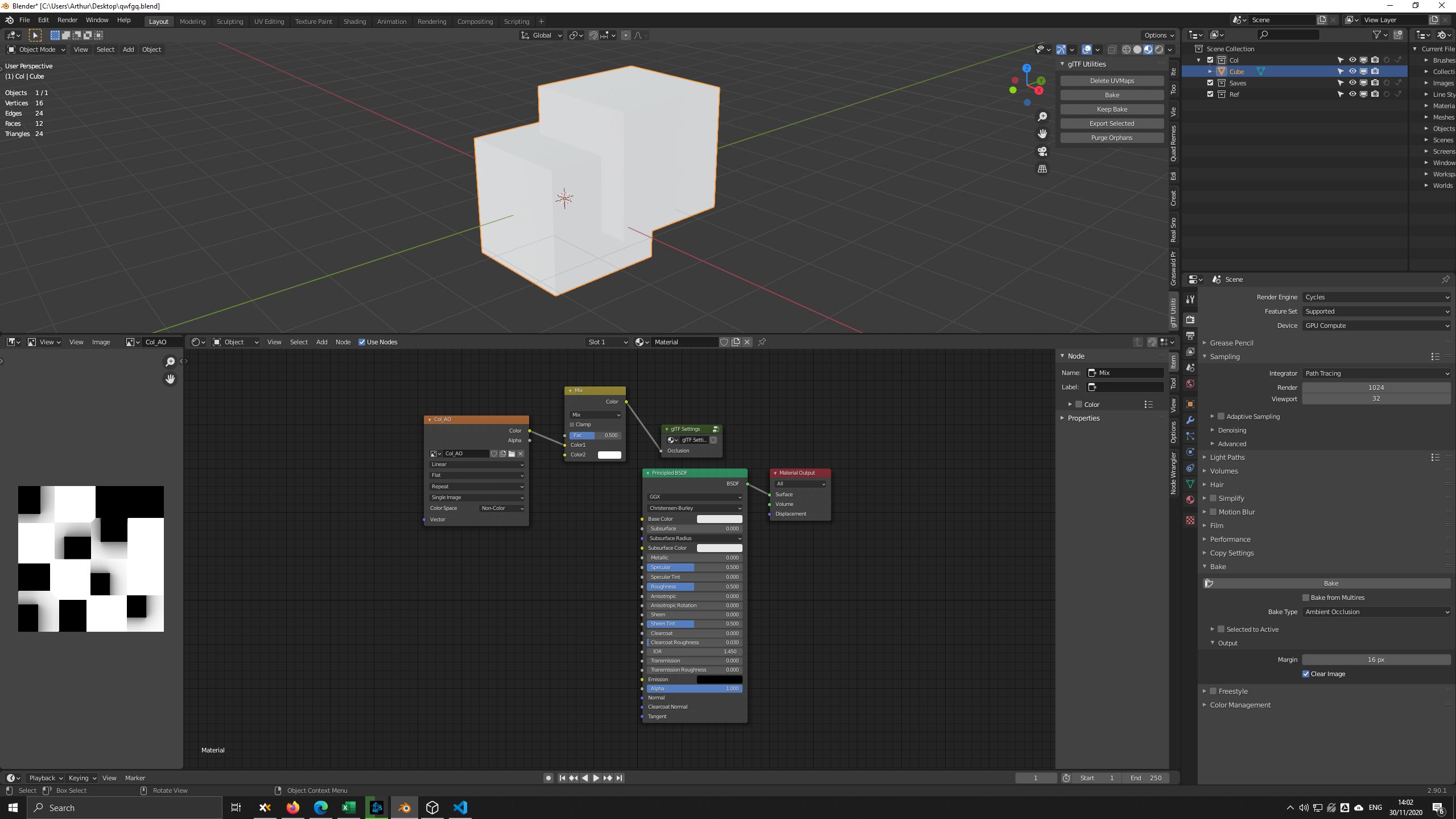Click the Base Color swatch in Principled BSDF
The image size is (1456, 819).
coord(719,519)
